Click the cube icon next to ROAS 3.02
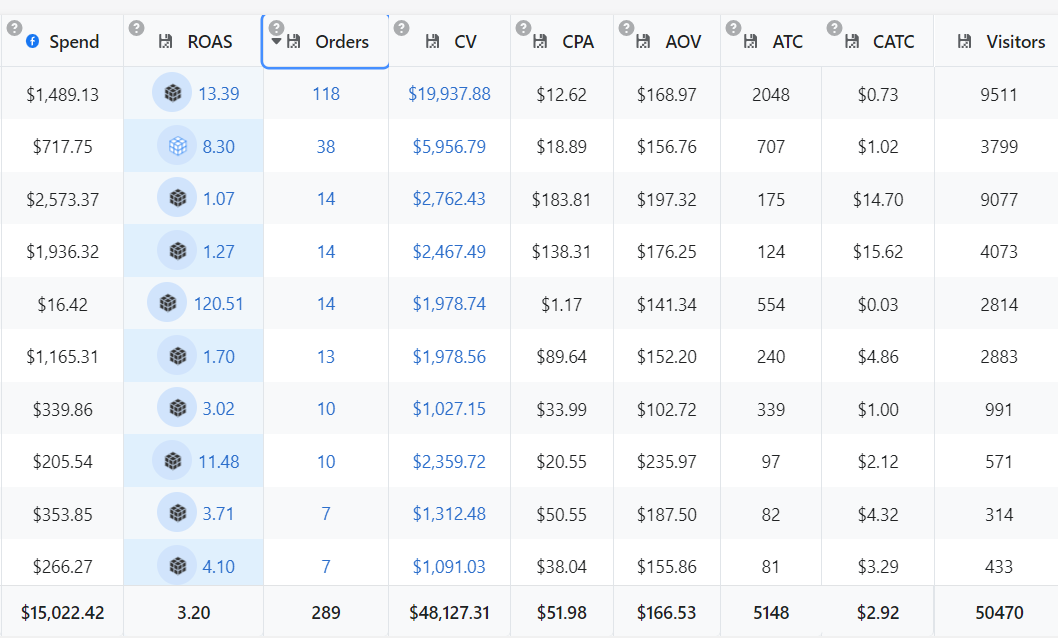This screenshot has width=1058, height=638. pos(177,408)
